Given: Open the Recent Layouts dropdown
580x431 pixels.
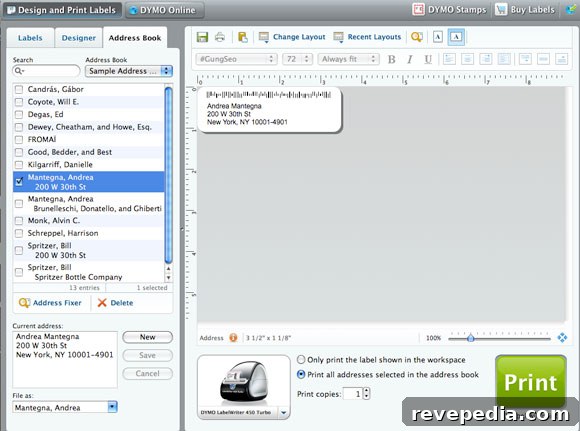Looking at the screenshot, I should coord(367,37).
